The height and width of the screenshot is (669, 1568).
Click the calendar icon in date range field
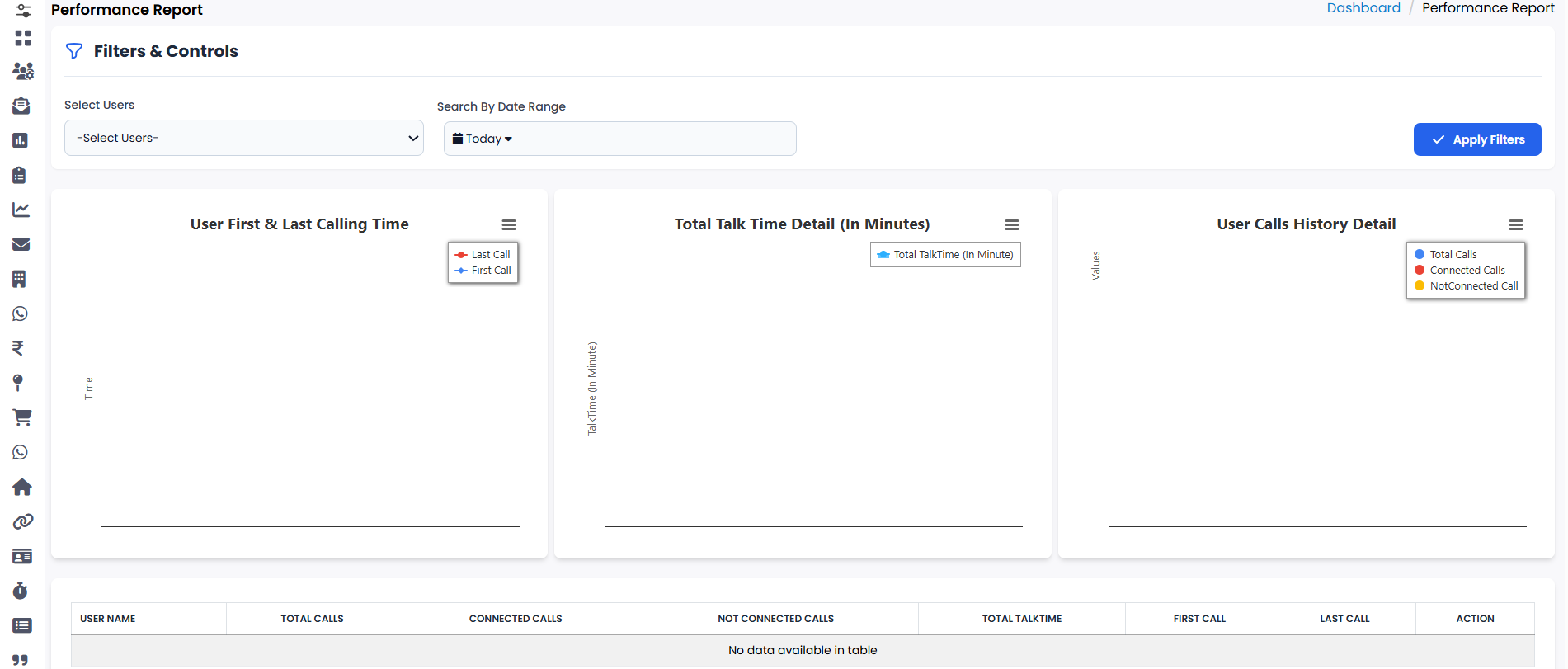coord(458,139)
